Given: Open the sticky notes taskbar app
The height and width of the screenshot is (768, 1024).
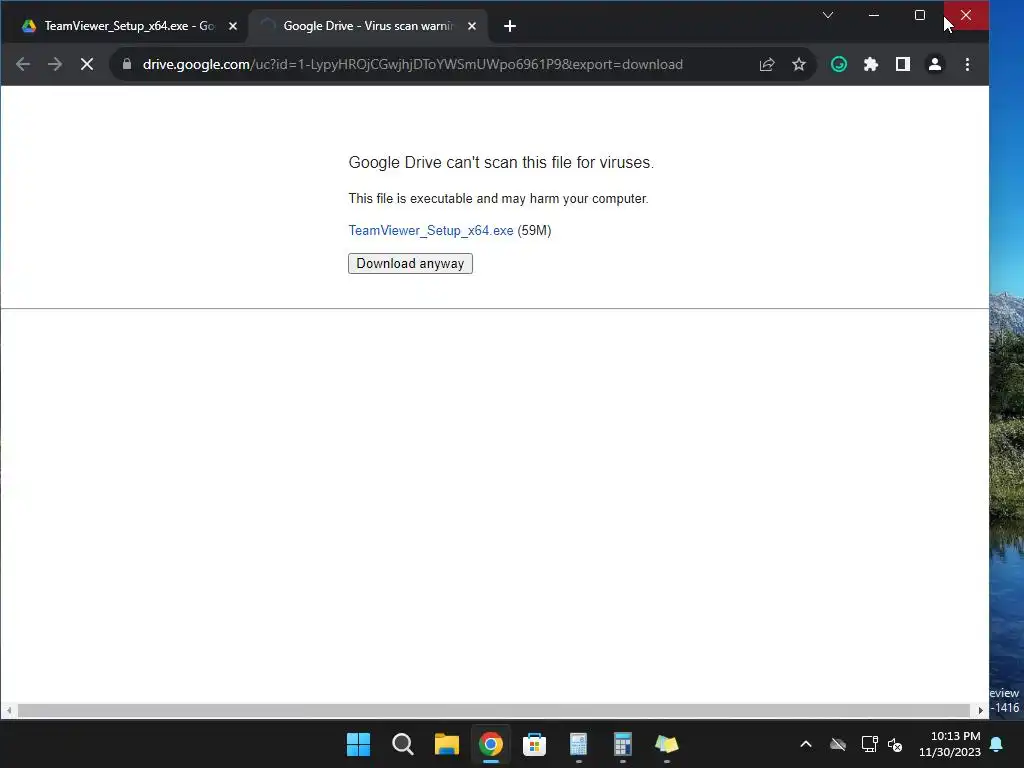Looking at the screenshot, I should [x=667, y=744].
